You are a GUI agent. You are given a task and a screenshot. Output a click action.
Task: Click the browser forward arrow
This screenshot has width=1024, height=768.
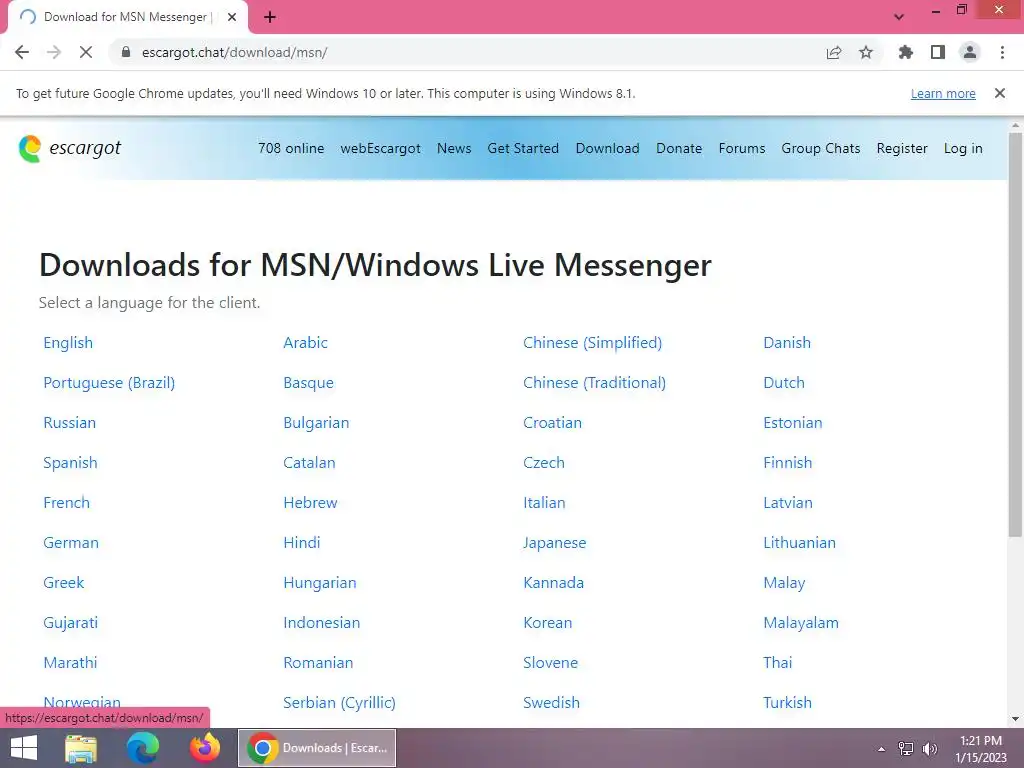pyautogui.click(x=54, y=52)
